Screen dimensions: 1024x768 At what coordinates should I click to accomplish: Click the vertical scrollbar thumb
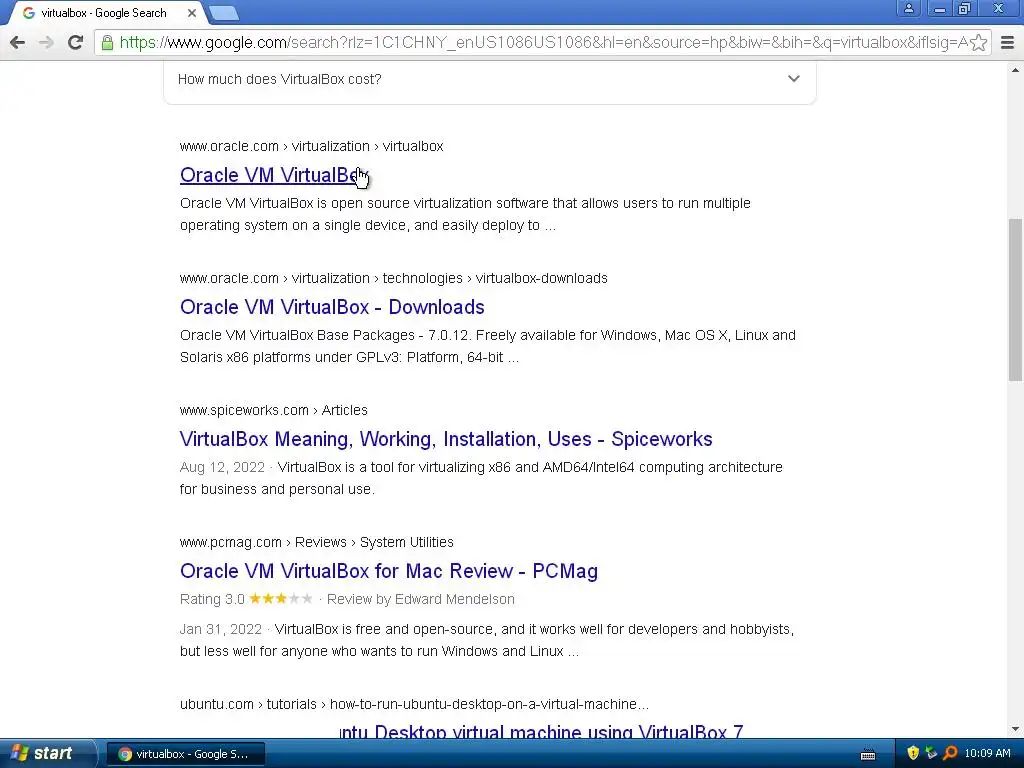pyautogui.click(x=1015, y=299)
